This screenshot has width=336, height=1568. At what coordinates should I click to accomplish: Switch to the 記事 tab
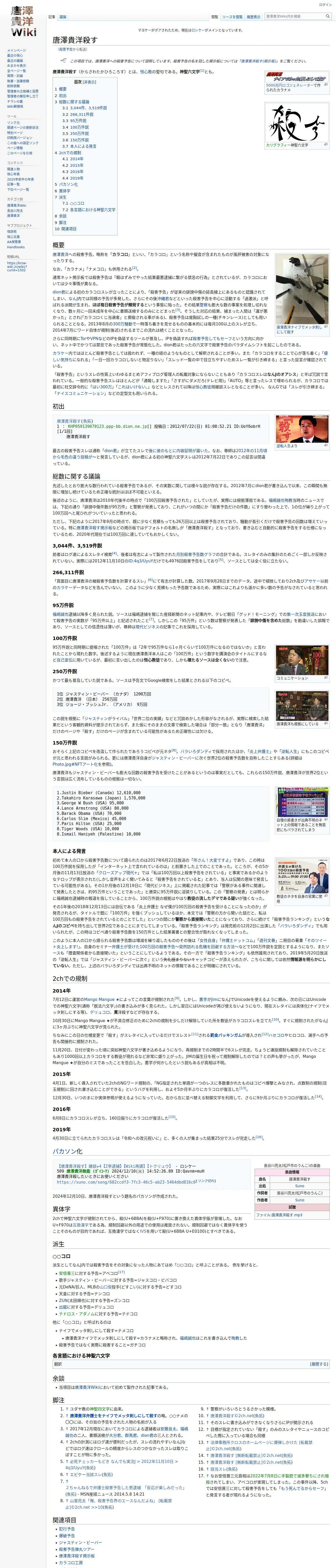(52, 17)
